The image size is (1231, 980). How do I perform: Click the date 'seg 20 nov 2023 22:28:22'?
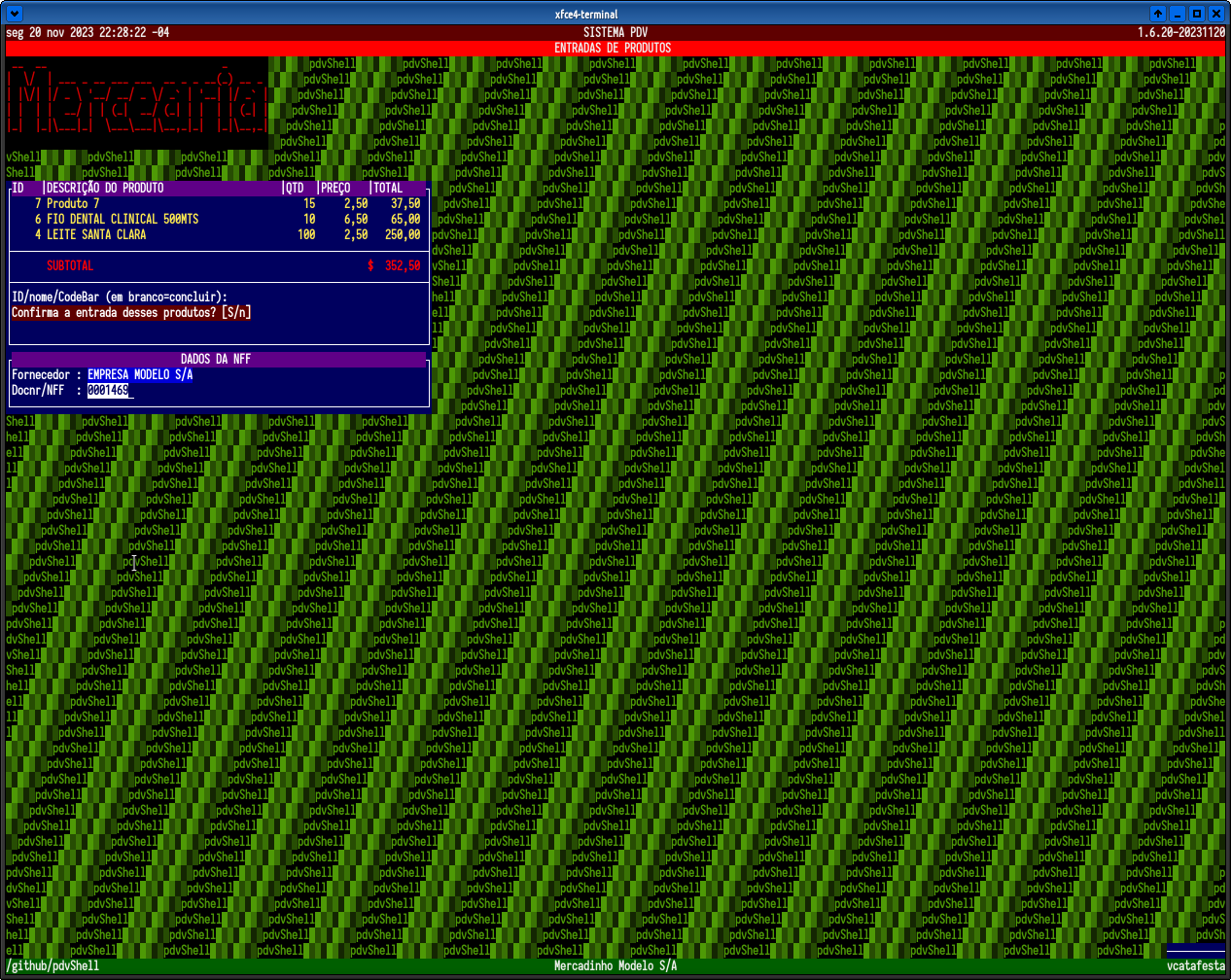coord(76,32)
